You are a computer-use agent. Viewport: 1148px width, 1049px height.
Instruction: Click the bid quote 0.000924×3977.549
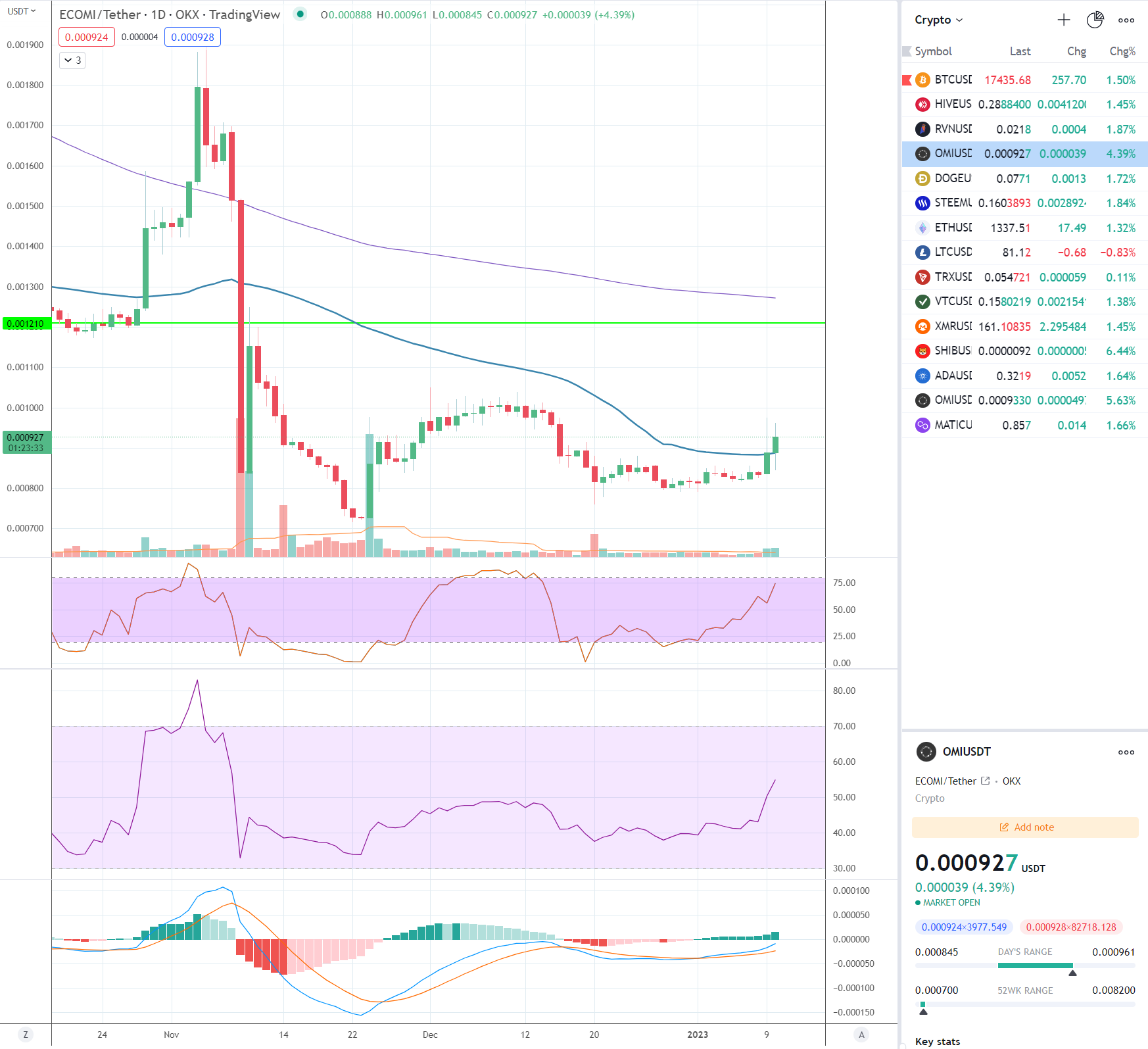[964, 927]
